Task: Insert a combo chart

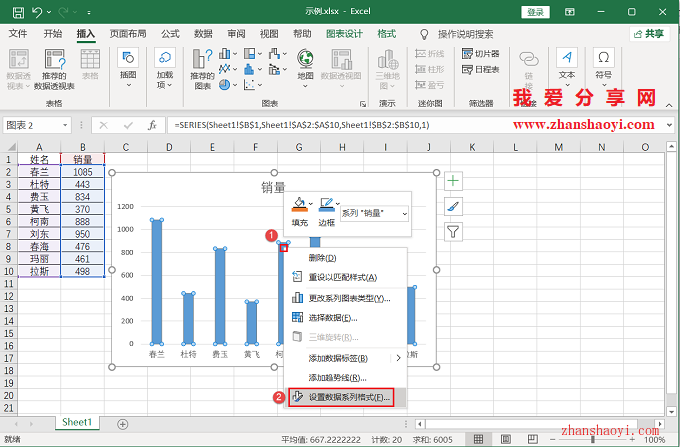Action: (274, 69)
